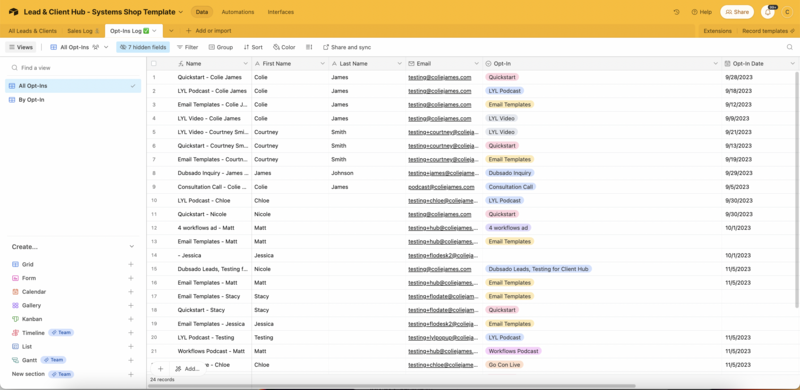Screen dimensions: 800x390
Task: Toggle the Views sidebar button
Action: pos(21,47)
